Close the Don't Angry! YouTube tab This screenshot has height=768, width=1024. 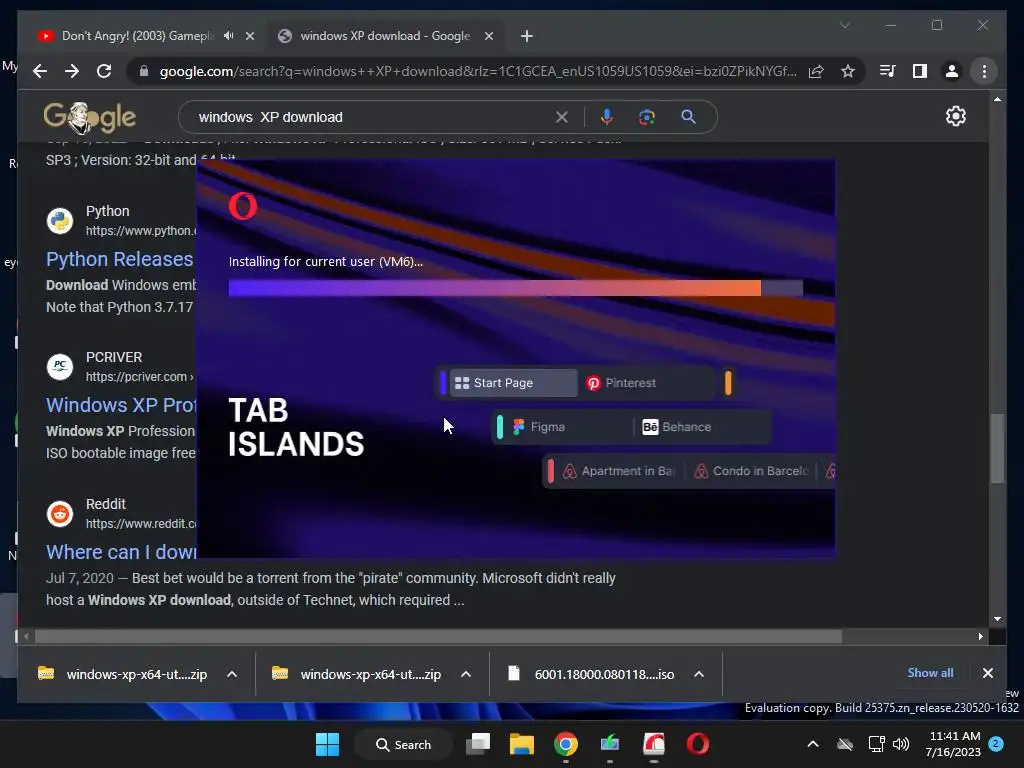click(x=249, y=36)
